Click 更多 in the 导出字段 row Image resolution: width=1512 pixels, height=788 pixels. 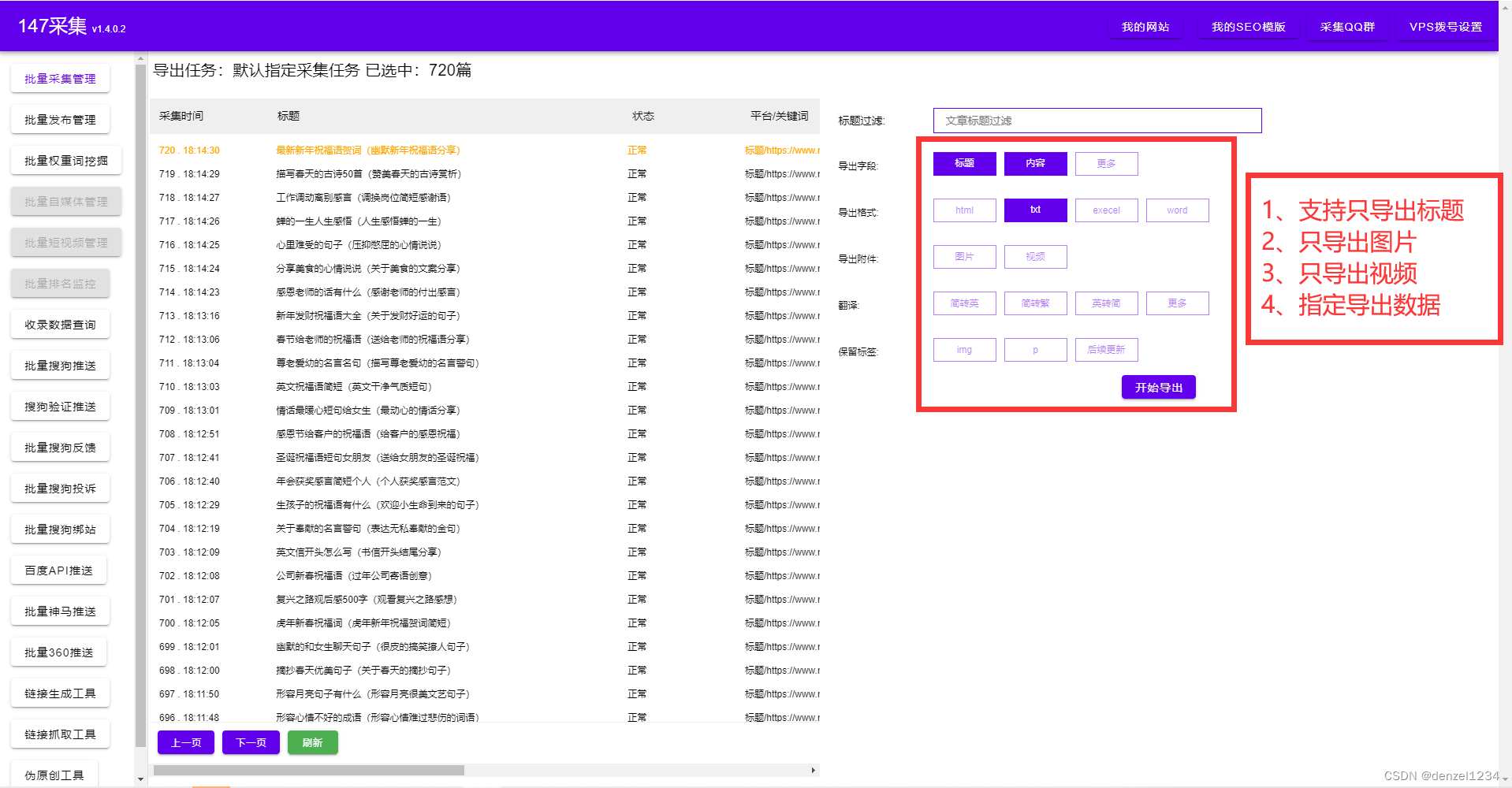1107,164
